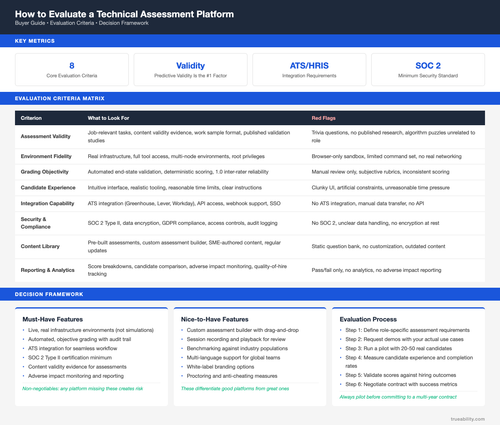Select the 'DECISION FRAMEWORK' section header
Image resolution: width=500 pixels, height=425 pixels.
pos(49,294)
